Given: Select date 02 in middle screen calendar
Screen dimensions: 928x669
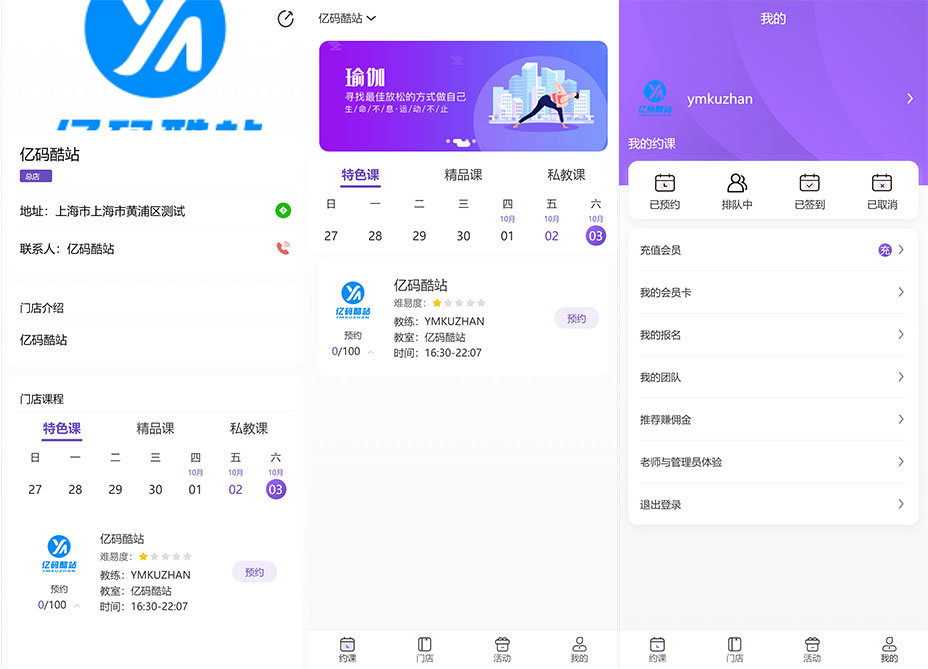Looking at the screenshot, I should pyautogui.click(x=552, y=236).
